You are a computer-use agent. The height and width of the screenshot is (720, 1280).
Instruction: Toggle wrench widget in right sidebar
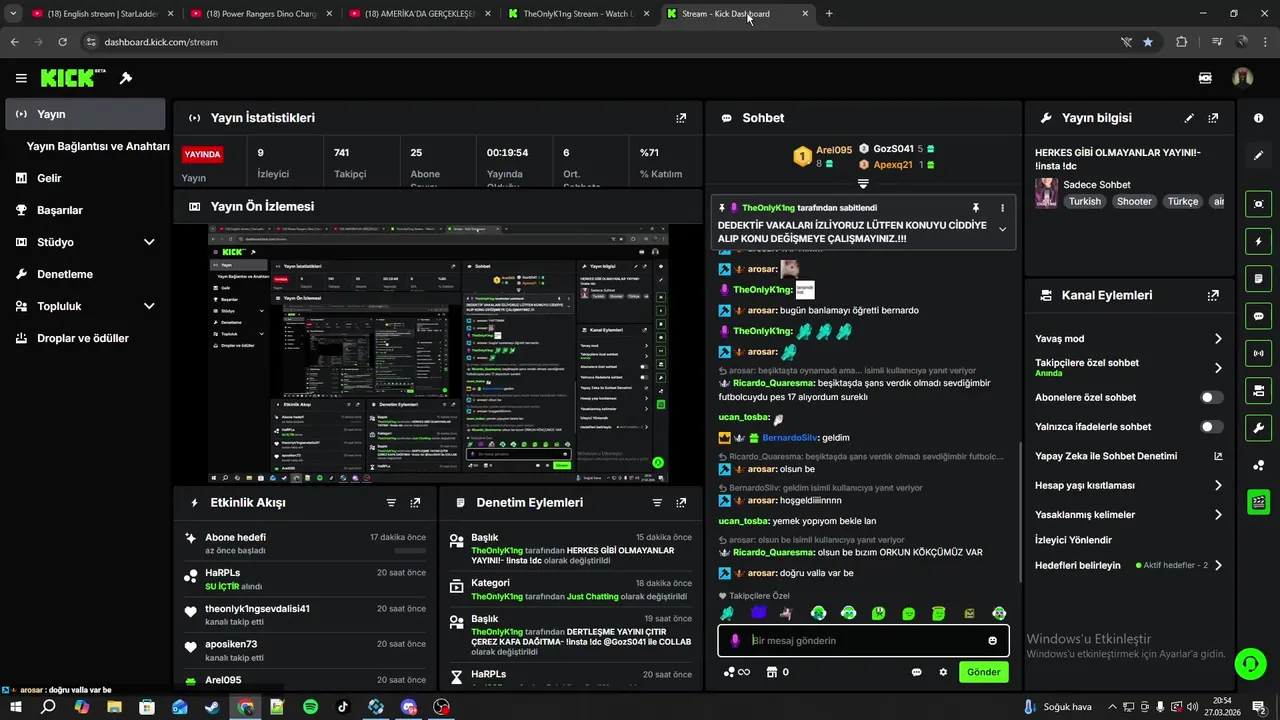click(1258, 428)
